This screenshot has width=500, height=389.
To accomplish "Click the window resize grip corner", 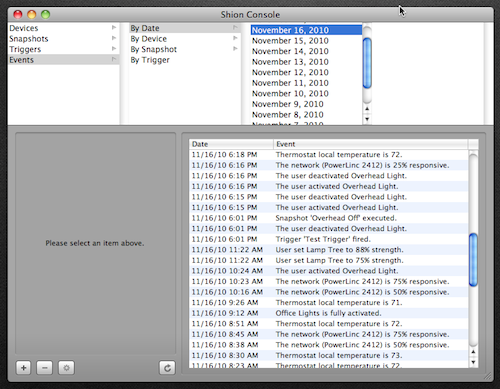I will 488,377.
